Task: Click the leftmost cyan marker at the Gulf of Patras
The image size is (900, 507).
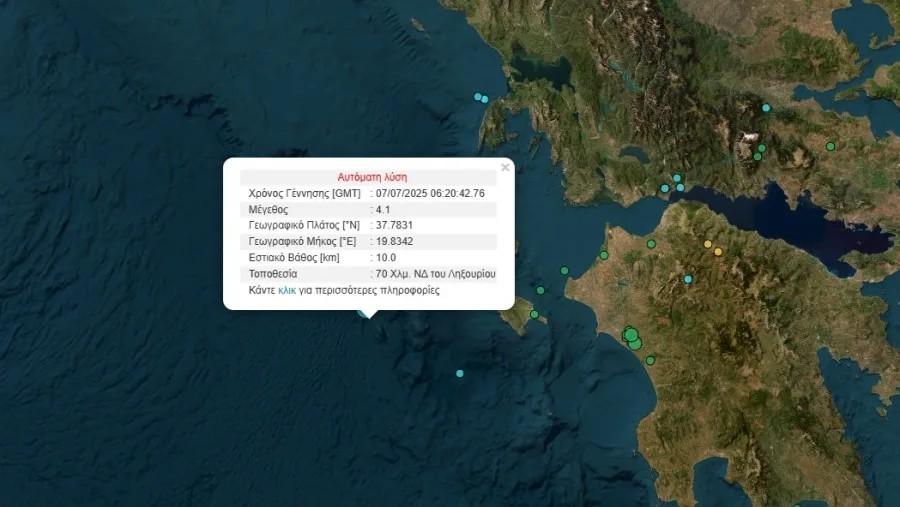Action: click(665, 188)
